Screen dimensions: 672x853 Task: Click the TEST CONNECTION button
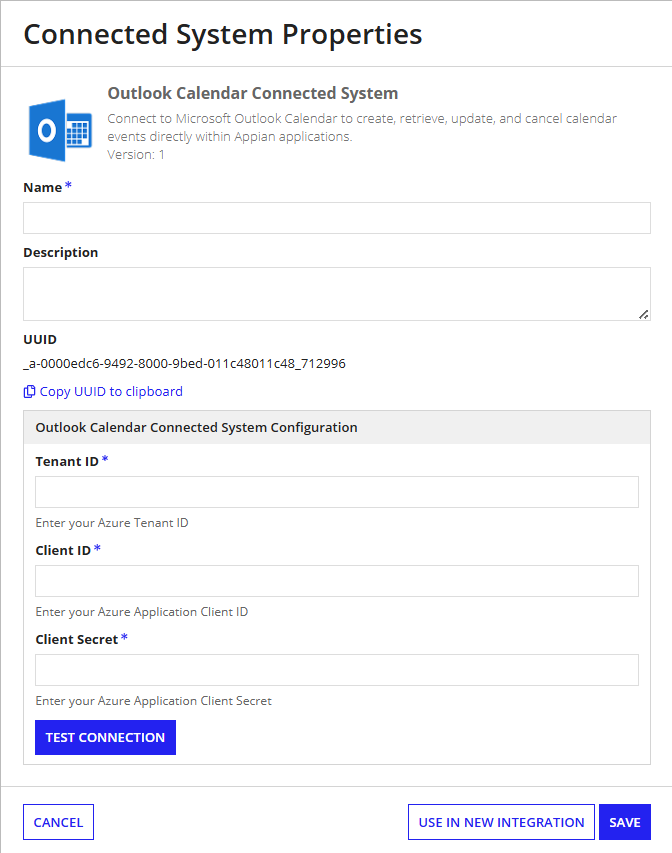click(x=106, y=738)
